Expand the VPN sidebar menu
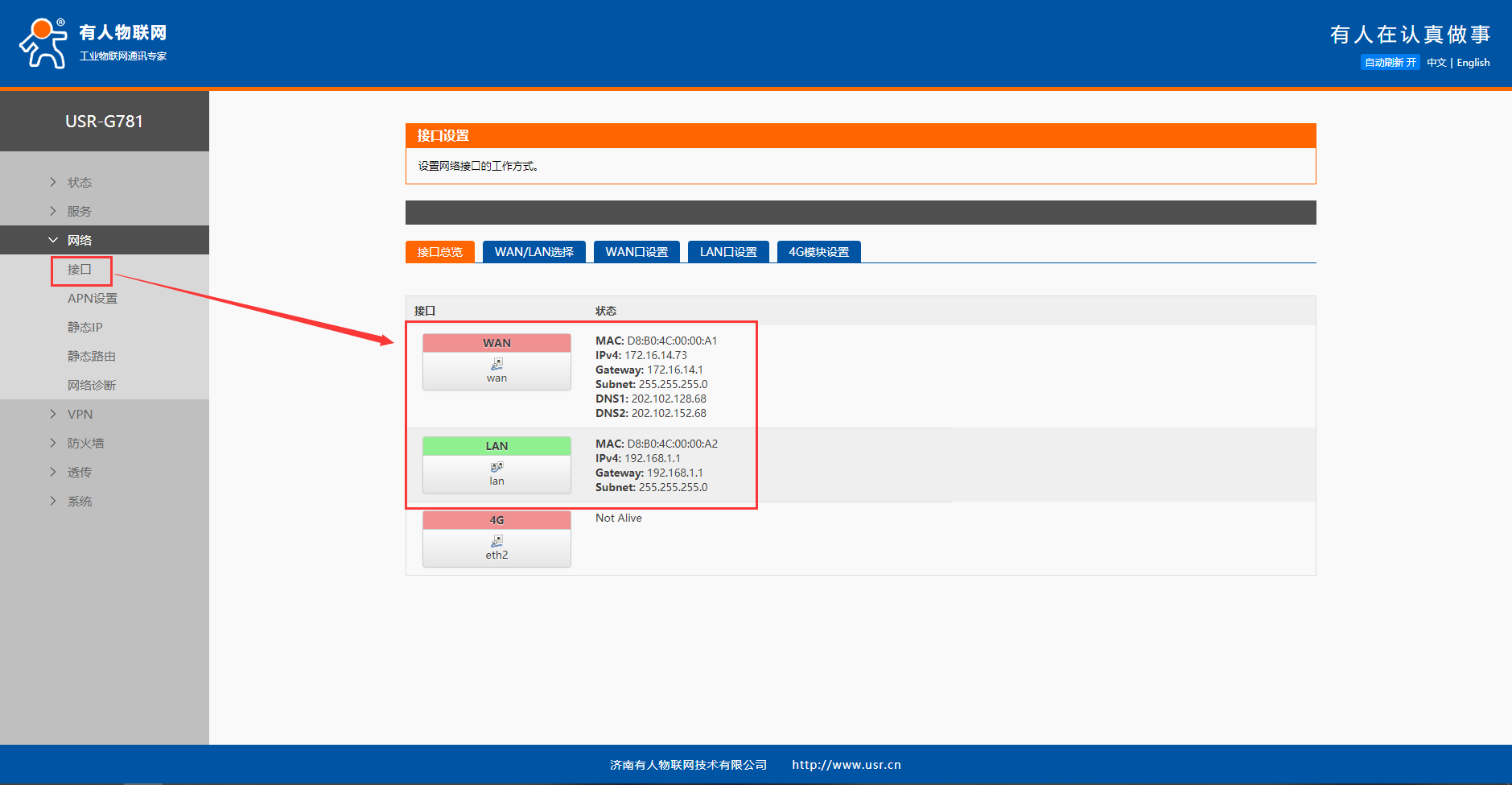 80,415
